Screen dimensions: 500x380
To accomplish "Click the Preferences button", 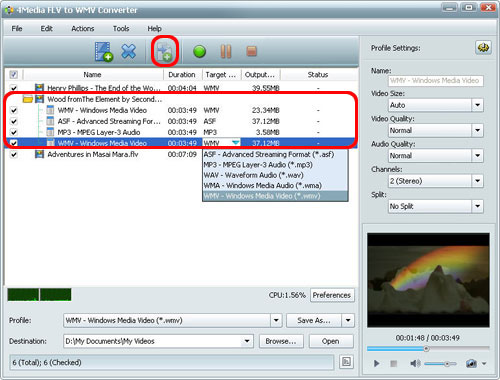I will [332, 295].
